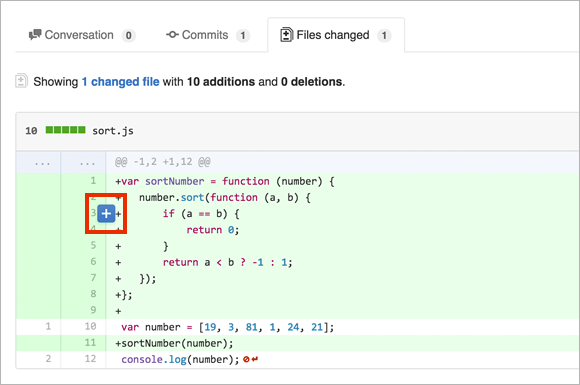Screen dimensions: 580x385
Task: Switch to the Commits tab
Action: (208, 35)
